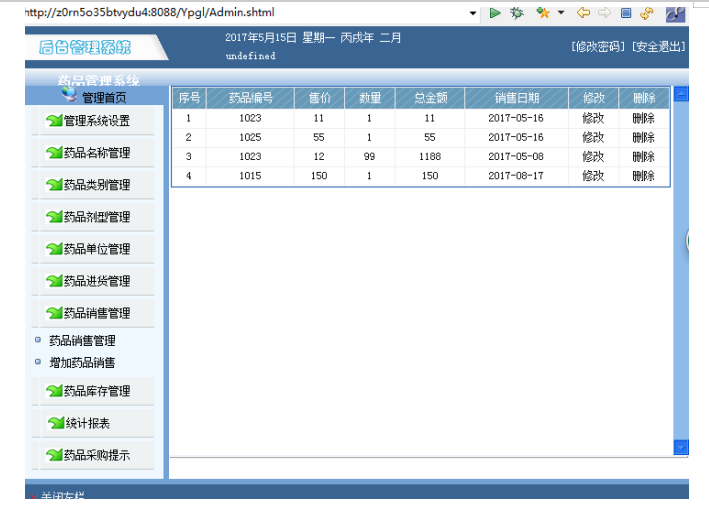Click 修改密码 link in header
The height and width of the screenshot is (506, 709).
[598, 46]
